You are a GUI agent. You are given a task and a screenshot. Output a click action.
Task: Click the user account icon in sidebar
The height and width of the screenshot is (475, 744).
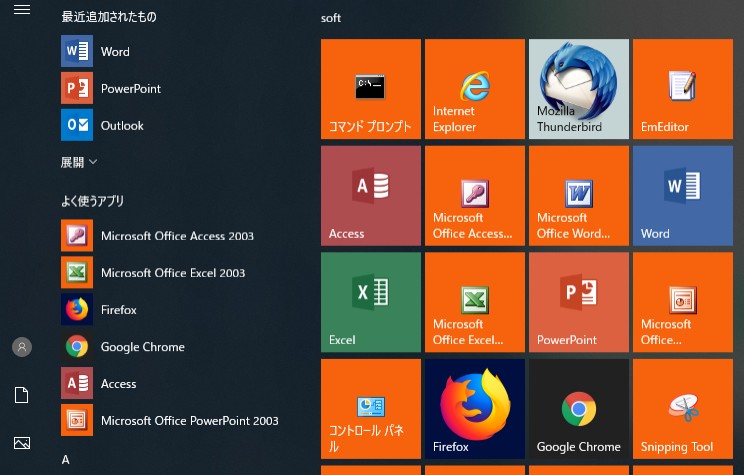(22, 347)
